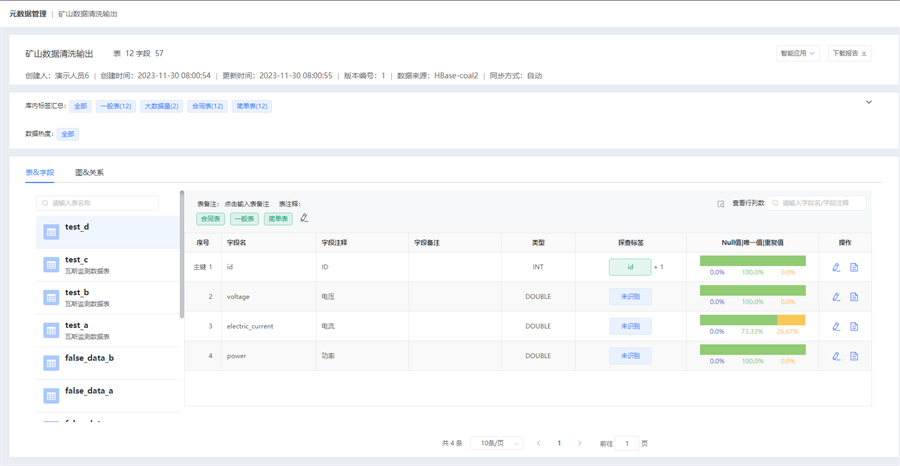Switch to the 图&关系 tab

[89, 173]
